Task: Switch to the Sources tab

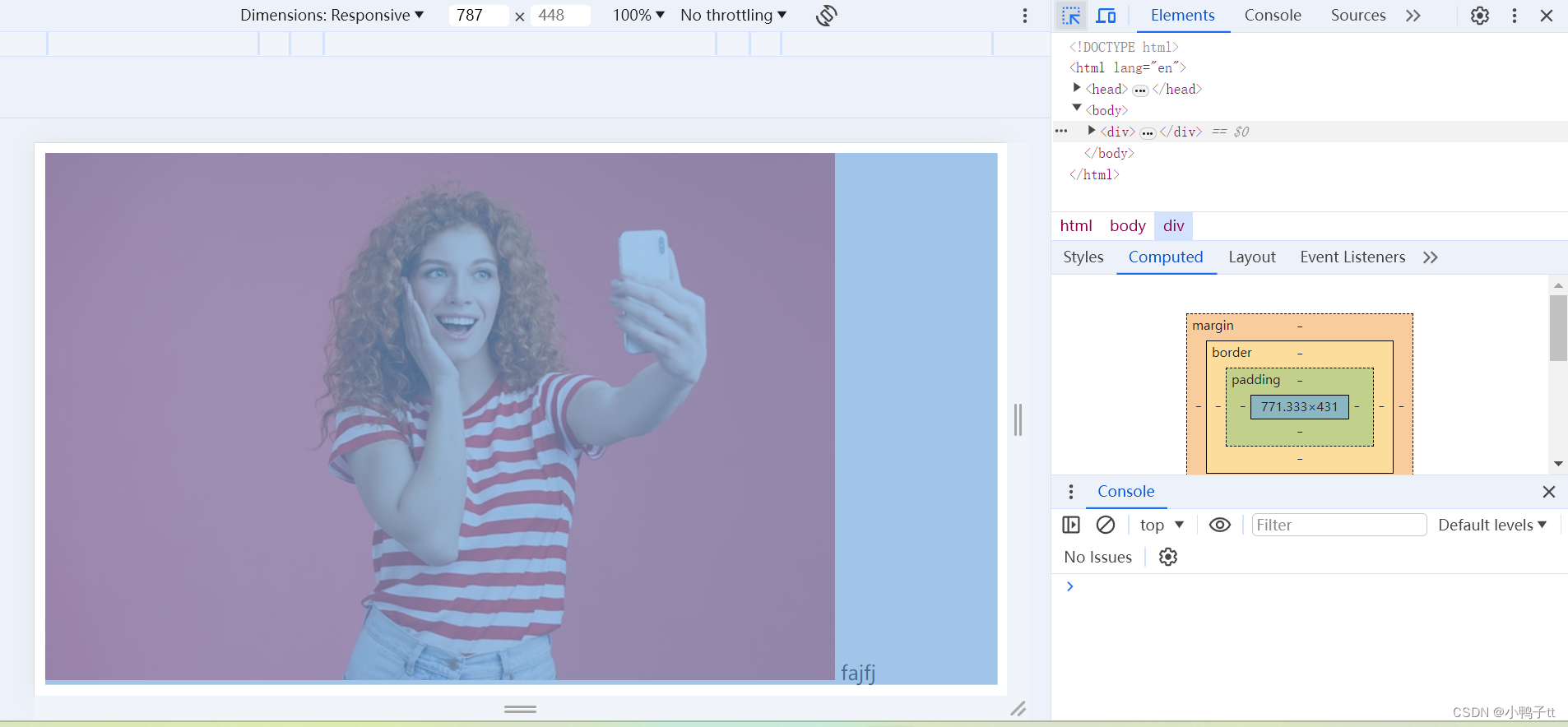Action: [x=1357, y=16]
